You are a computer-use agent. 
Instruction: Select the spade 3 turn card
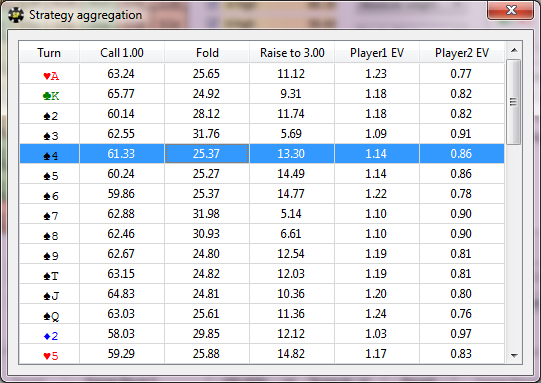(x=51, y=136)
